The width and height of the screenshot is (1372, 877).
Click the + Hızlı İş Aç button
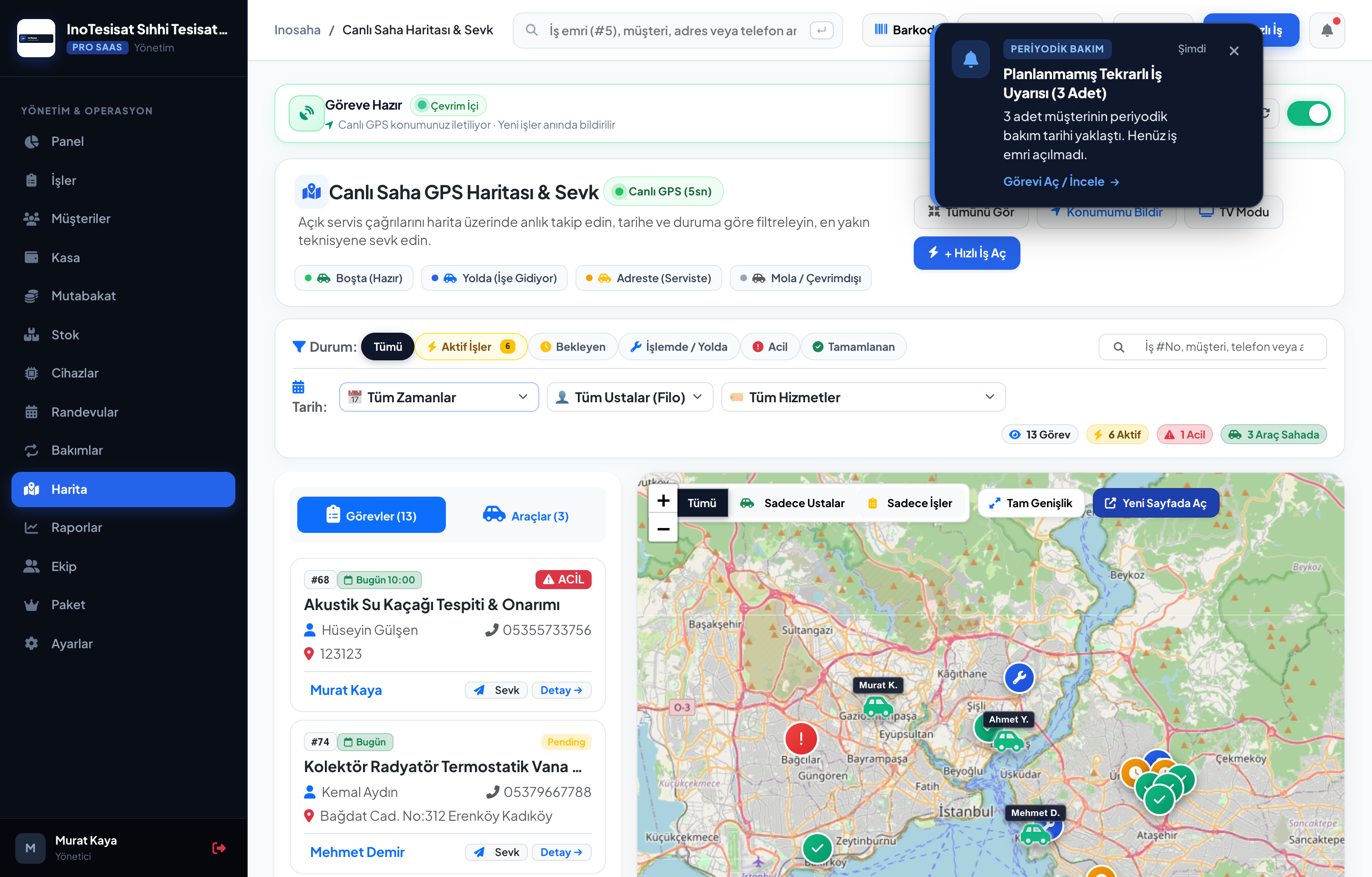(x=966, y=253)
